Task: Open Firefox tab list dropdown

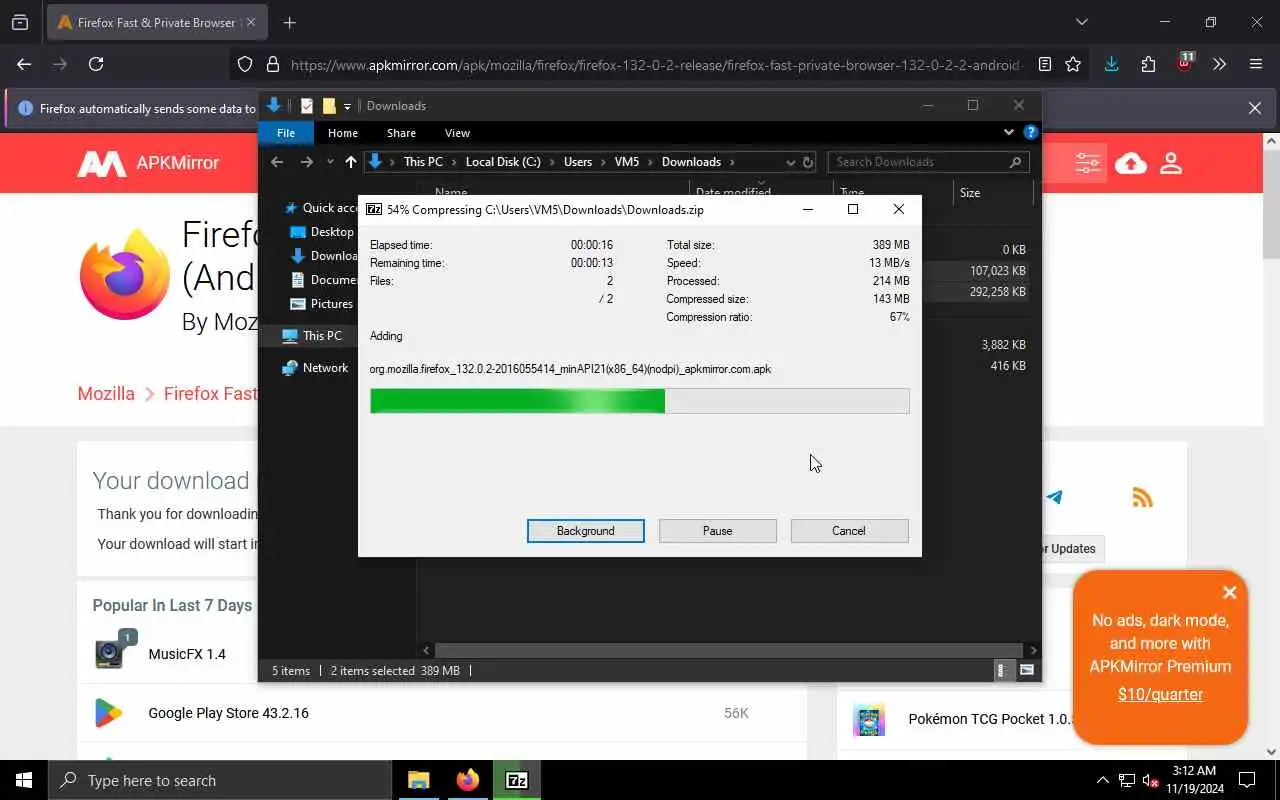Action: (1081, 22)
